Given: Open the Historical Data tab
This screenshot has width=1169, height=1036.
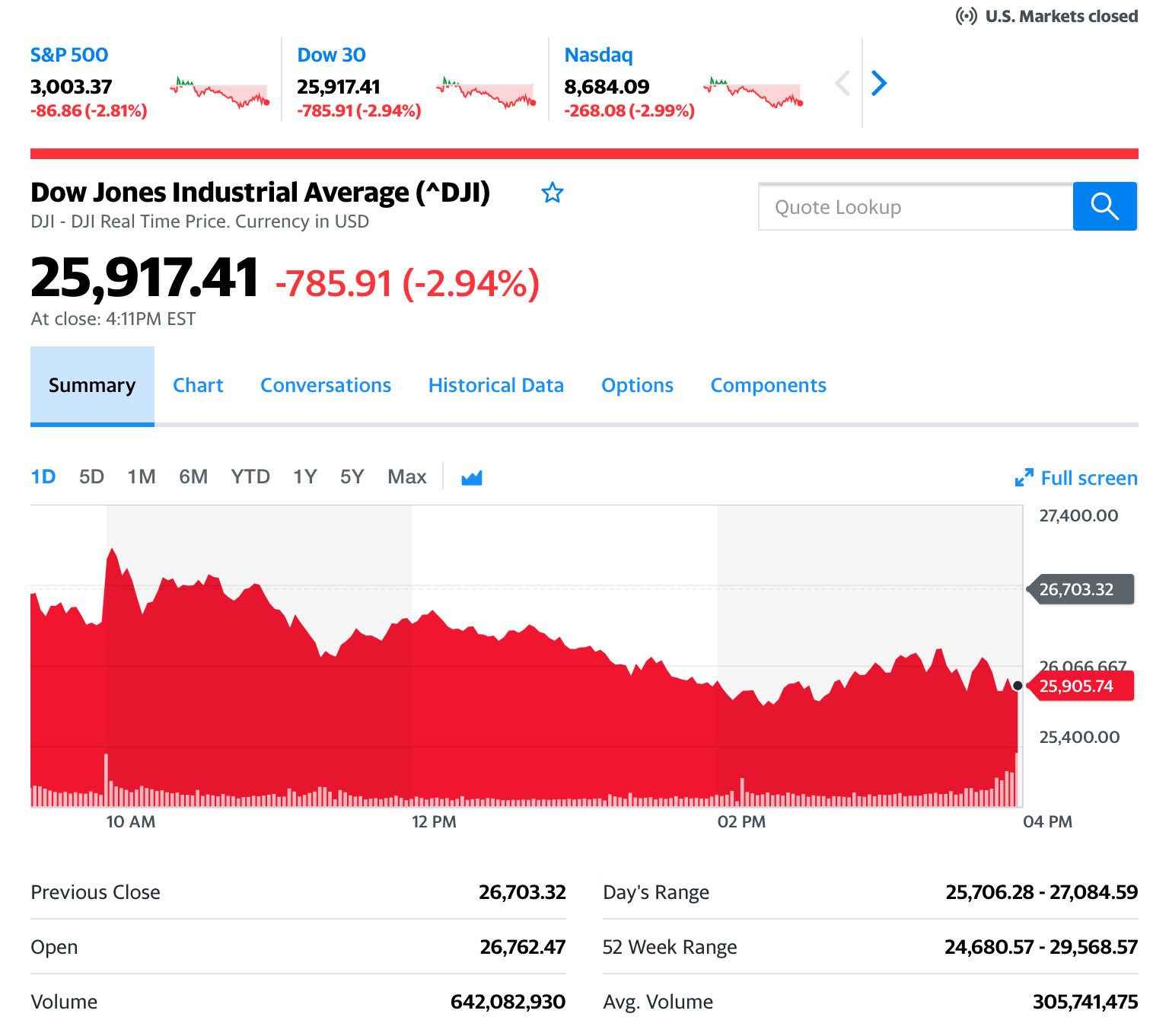Looking at the screenshot, I should click(x=495, y=386).
